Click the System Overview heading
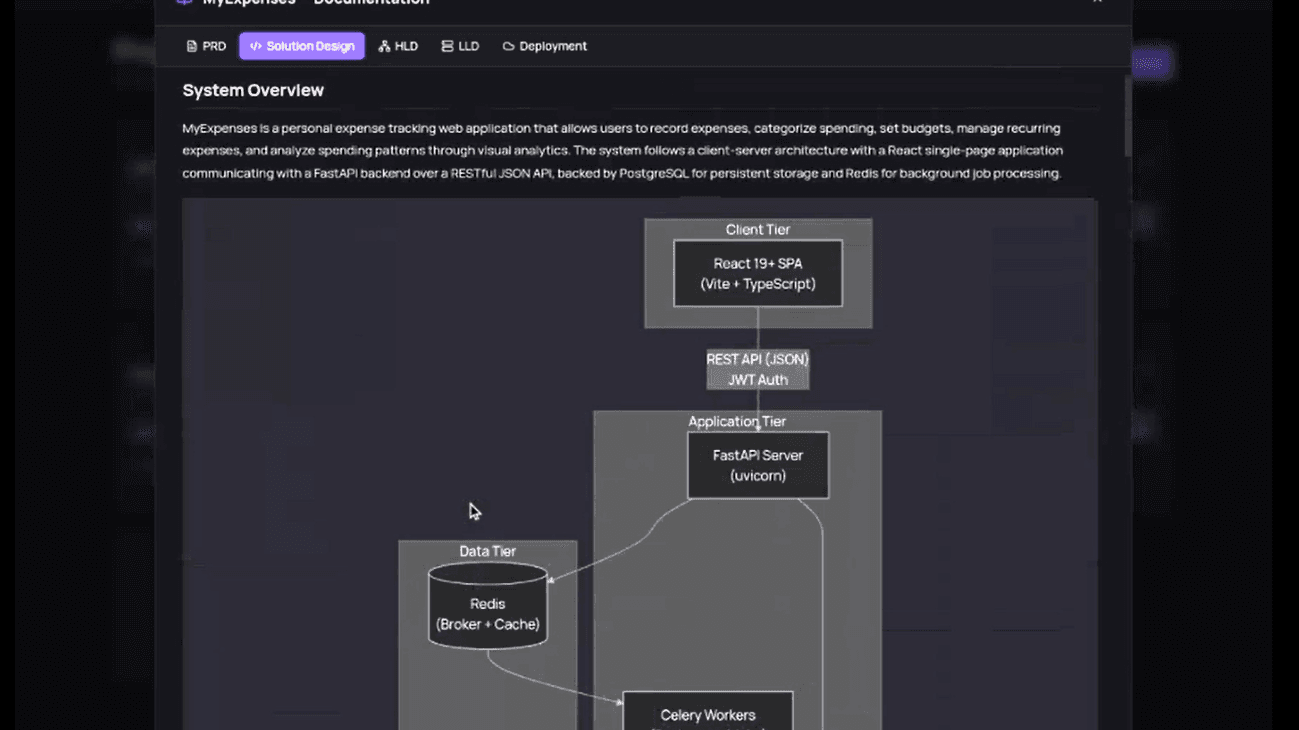 click(x=252, y=90)
